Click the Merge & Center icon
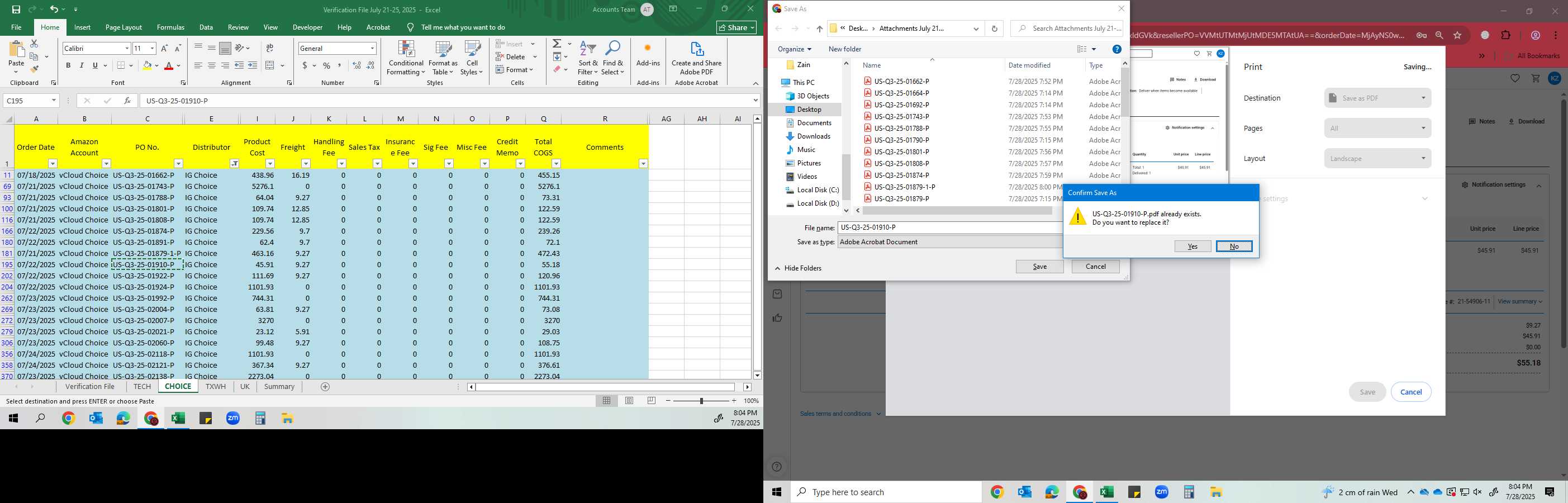 tap(270, 66)
